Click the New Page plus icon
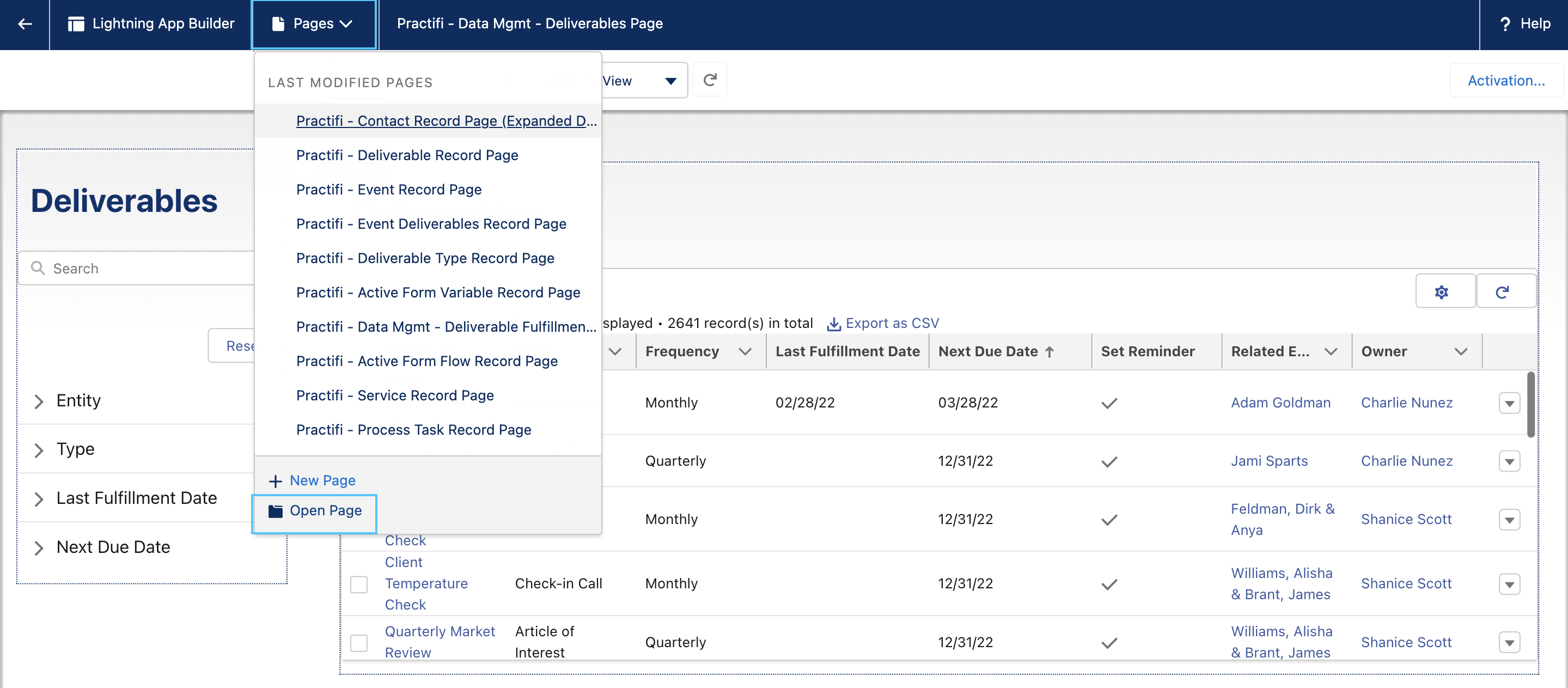This screenshot has width=1568, height=688. pyautogui.click(x=275, y=481)
